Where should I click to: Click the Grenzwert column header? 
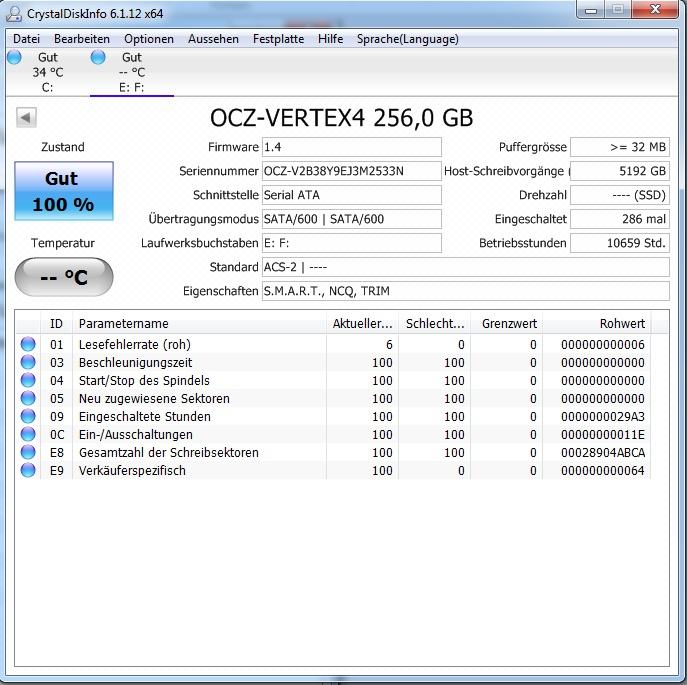(507, 323)
